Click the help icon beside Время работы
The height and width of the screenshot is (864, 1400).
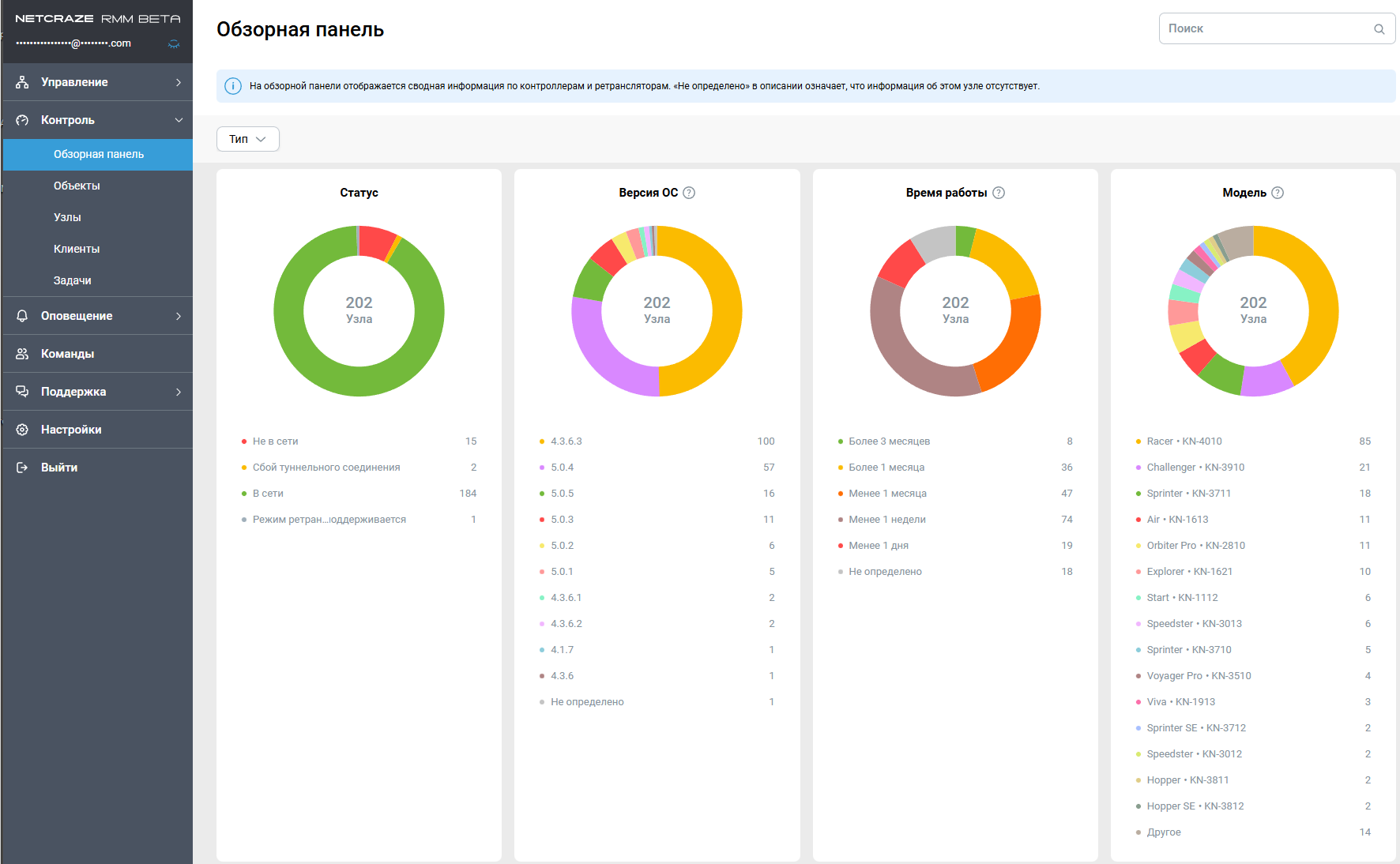(x=999, y=193)
